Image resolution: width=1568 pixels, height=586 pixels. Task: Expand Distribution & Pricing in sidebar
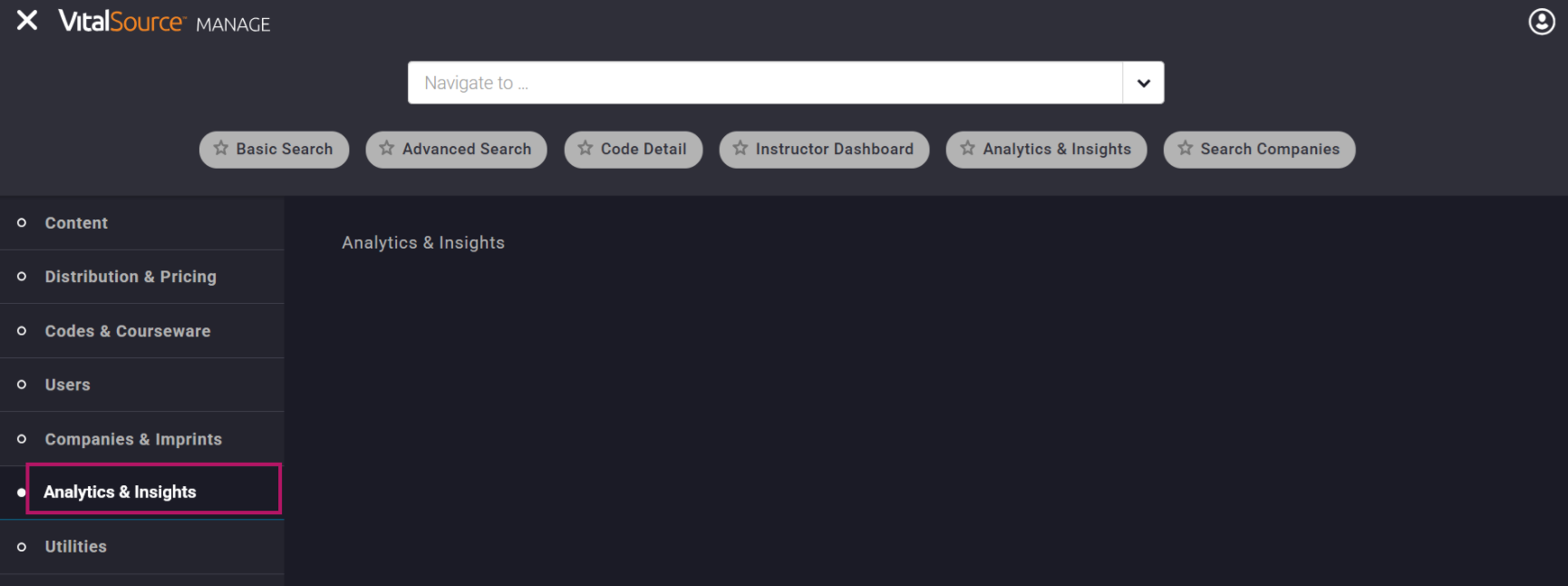coord(131,277)
